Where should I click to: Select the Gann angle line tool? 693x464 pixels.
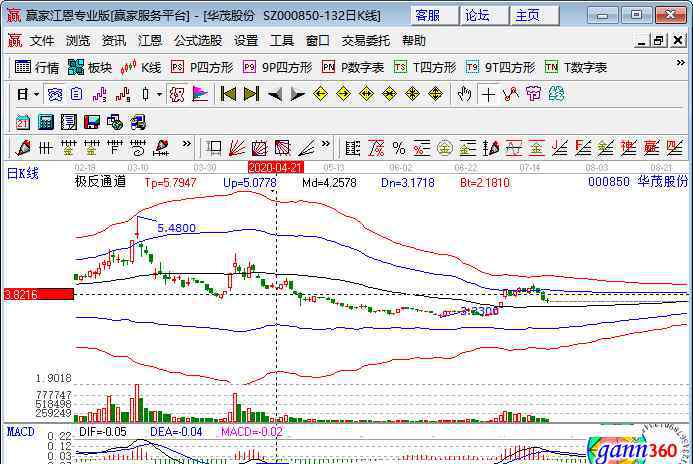tap(306, 148)
